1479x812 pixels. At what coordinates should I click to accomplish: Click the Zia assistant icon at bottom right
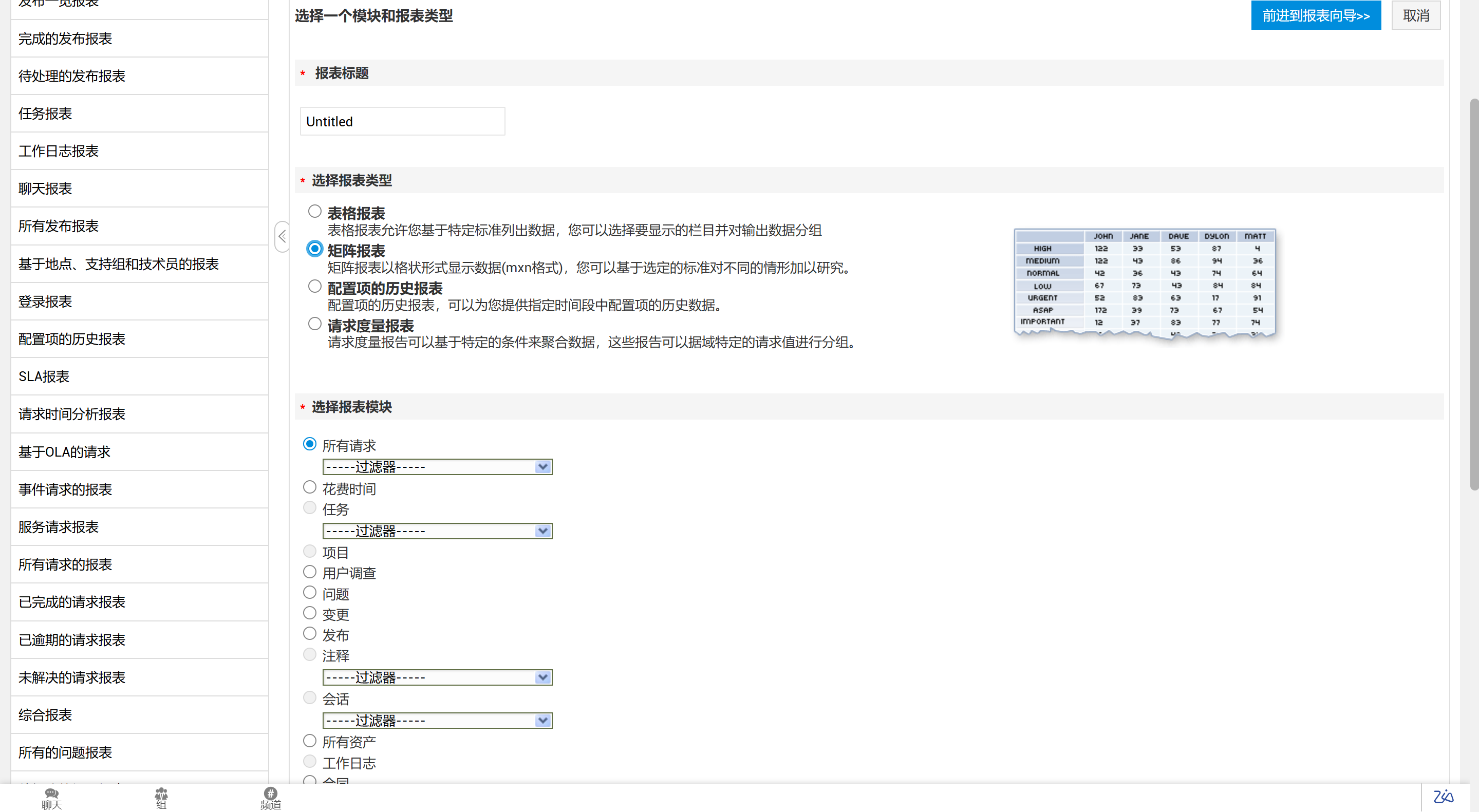point(1443,797)
